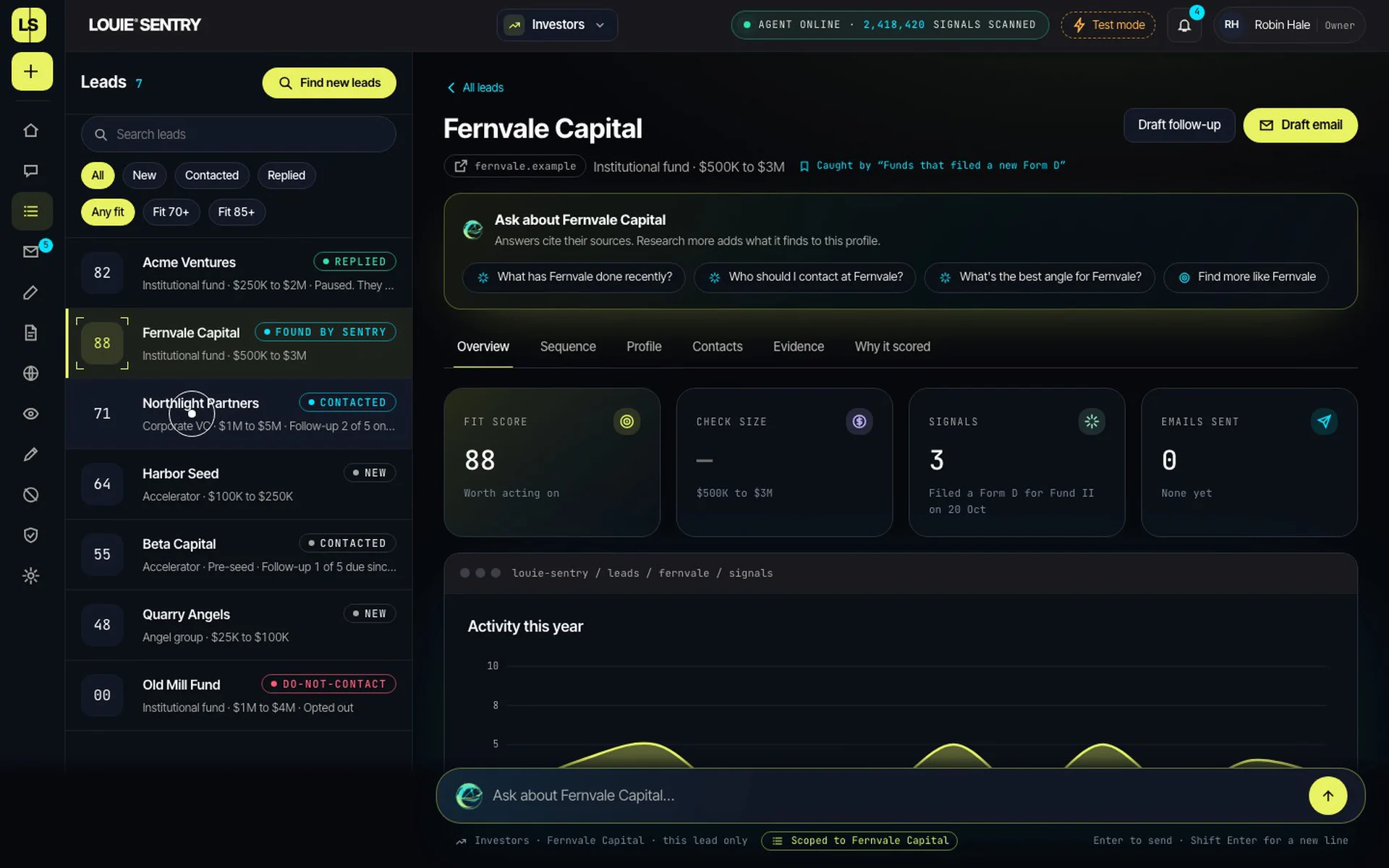Open the Acme Ventures lead
This screenshot has height=868, width=1389.
[239, 273]
